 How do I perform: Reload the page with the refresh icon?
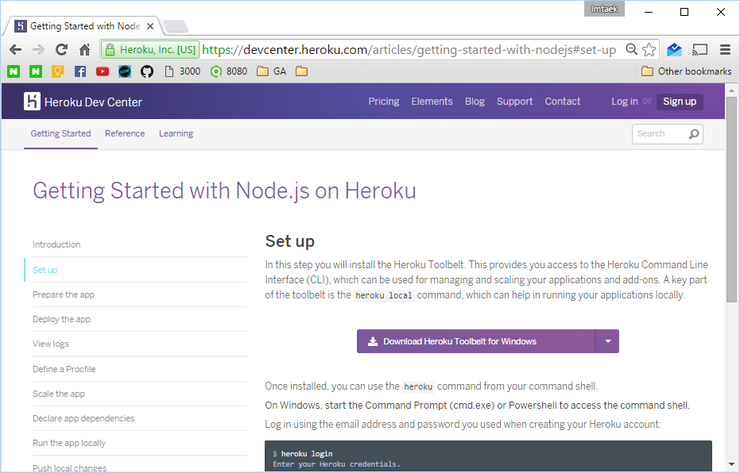click(x=61, y=50)
